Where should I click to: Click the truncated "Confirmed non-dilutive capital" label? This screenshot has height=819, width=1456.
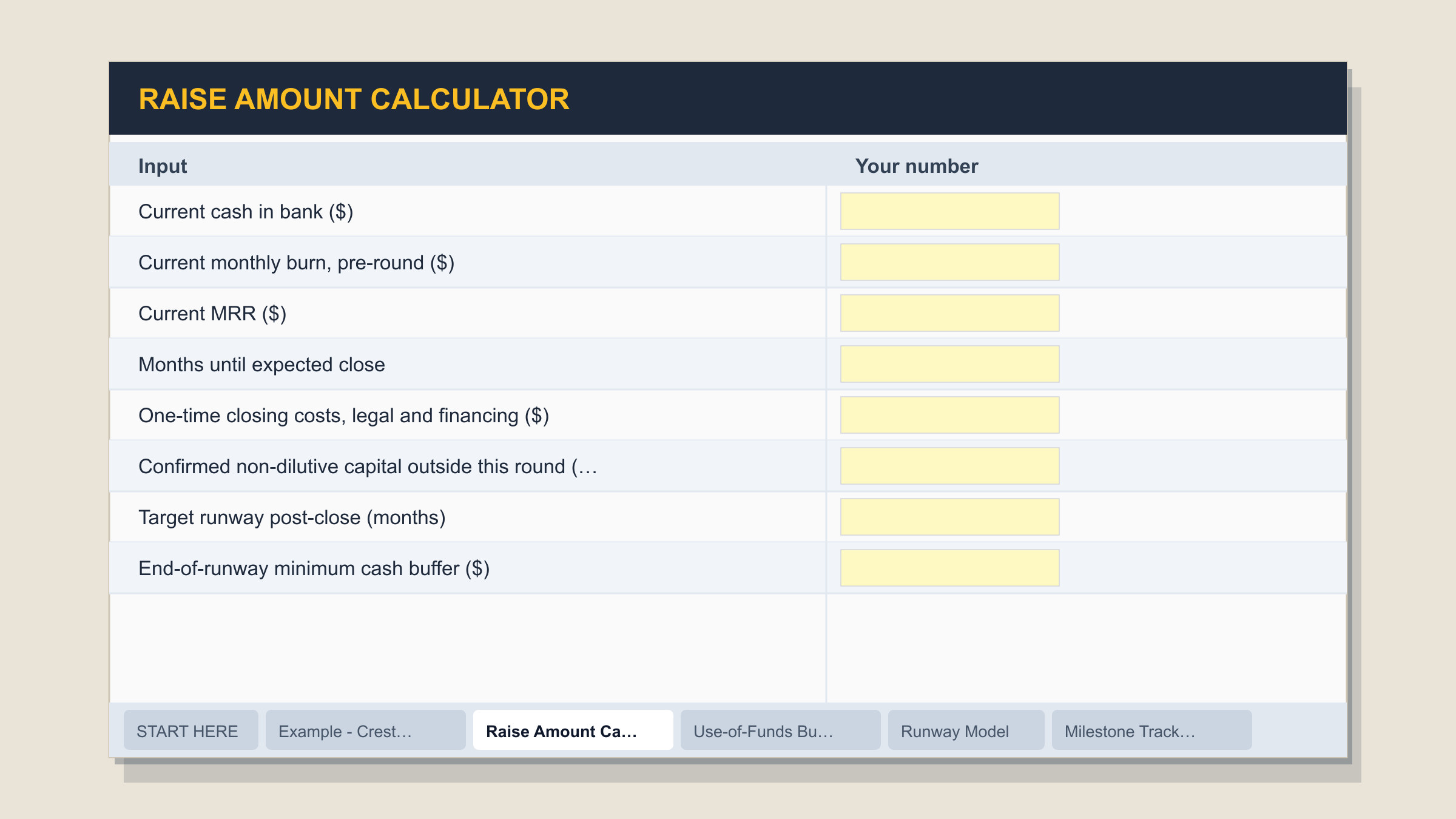coord(368,467)
